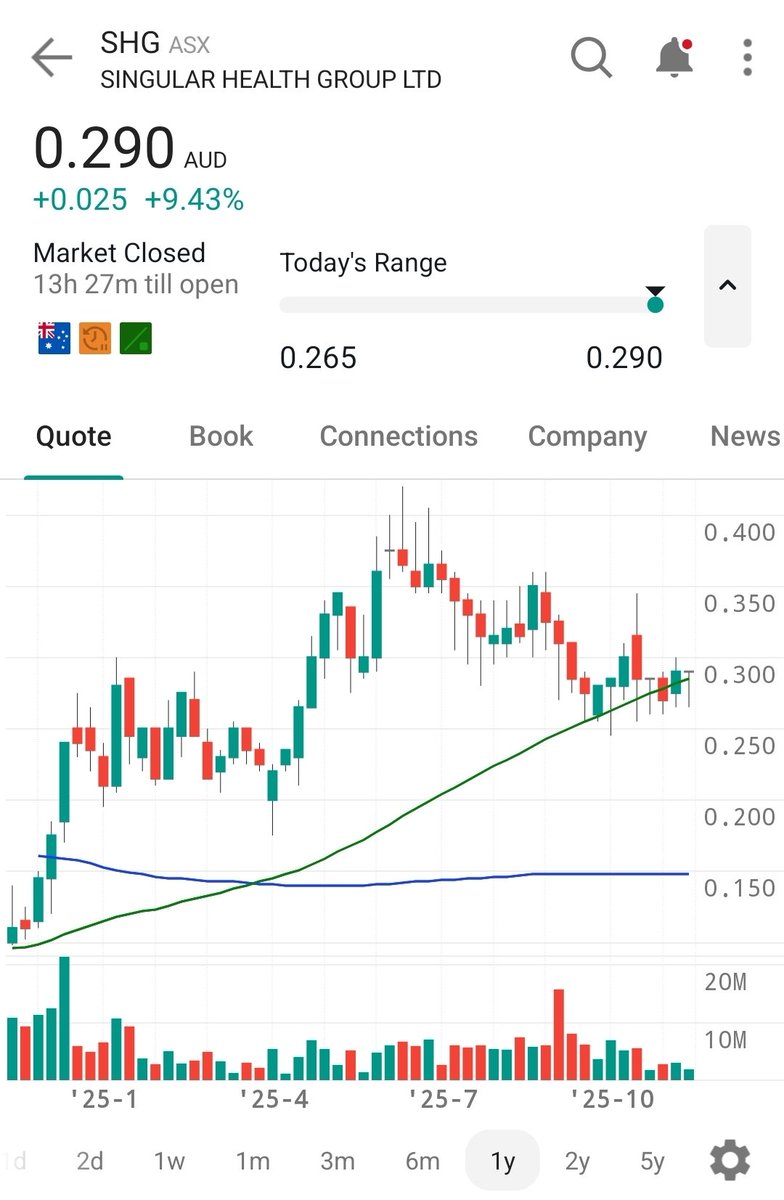784x1200 pixels.
Task: Tap the 0.250 price axis label
Action: (x=739, y=745)
